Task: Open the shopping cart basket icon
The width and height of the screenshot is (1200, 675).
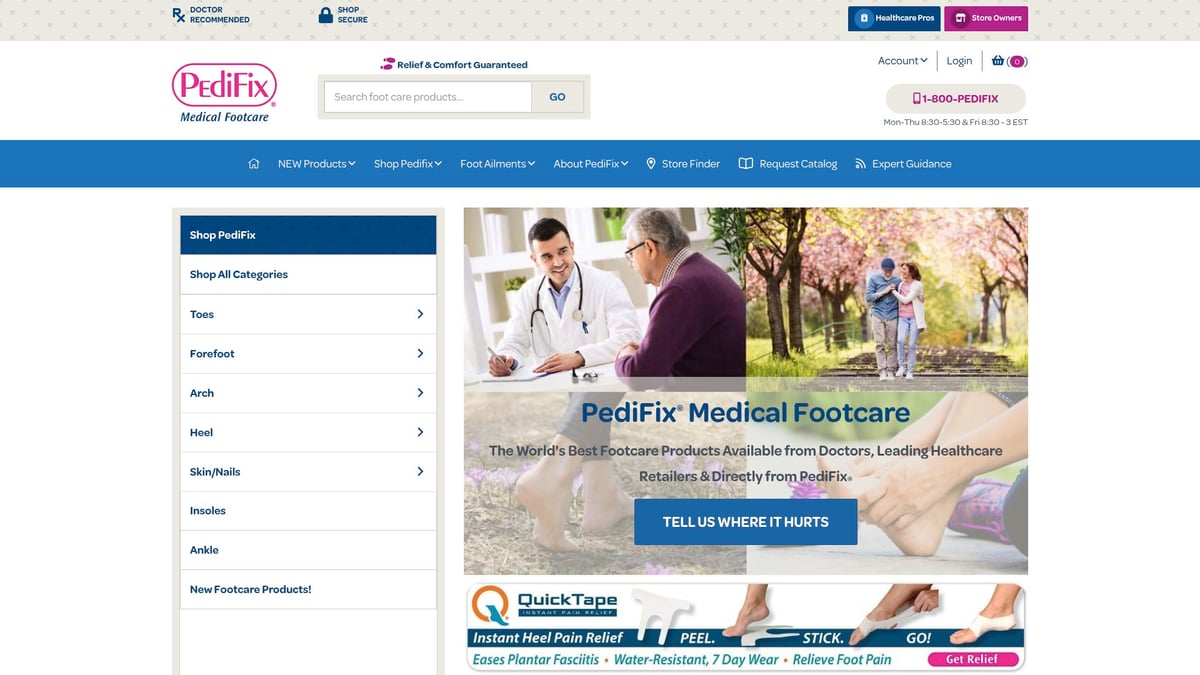Action: 998,61
